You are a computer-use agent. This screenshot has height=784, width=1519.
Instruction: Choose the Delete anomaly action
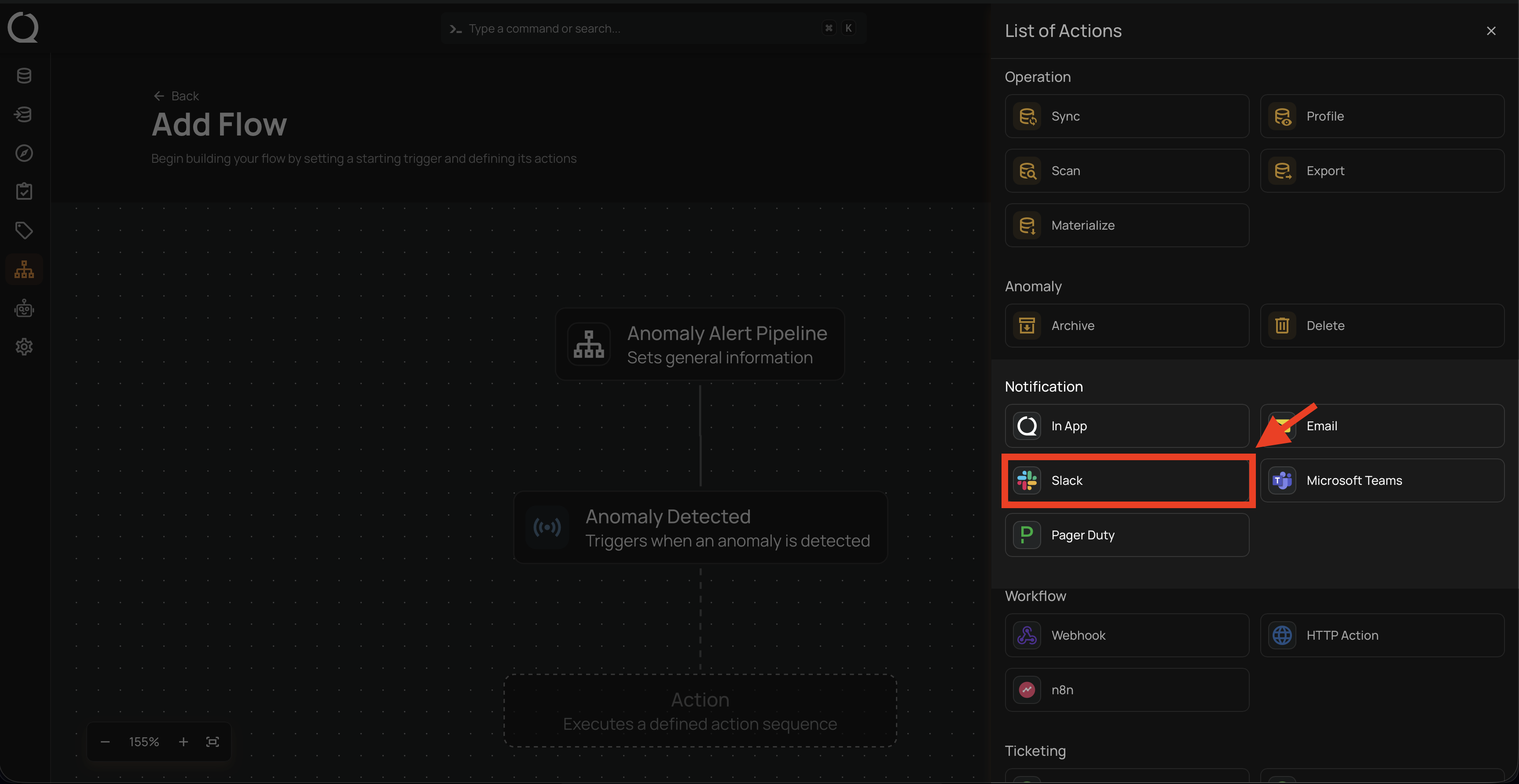pyautogui.click(x=1382, y=326)
